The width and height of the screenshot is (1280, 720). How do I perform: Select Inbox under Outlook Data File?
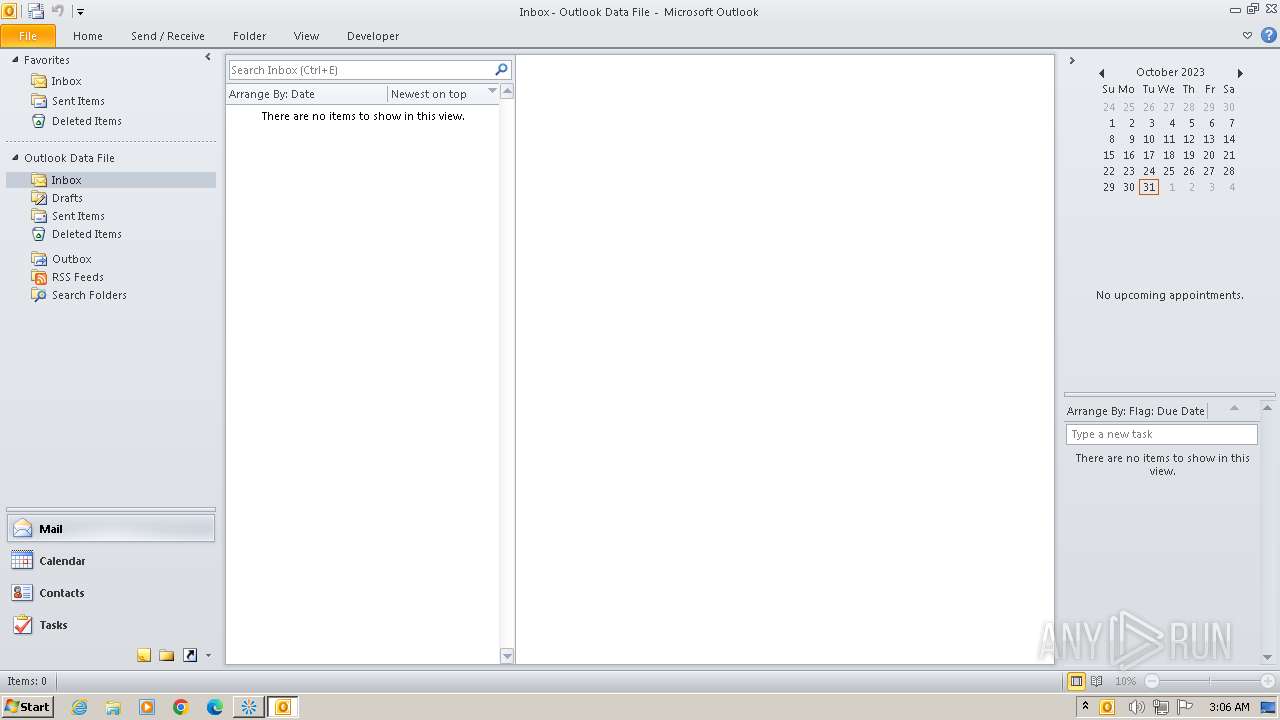click(110, 180)
